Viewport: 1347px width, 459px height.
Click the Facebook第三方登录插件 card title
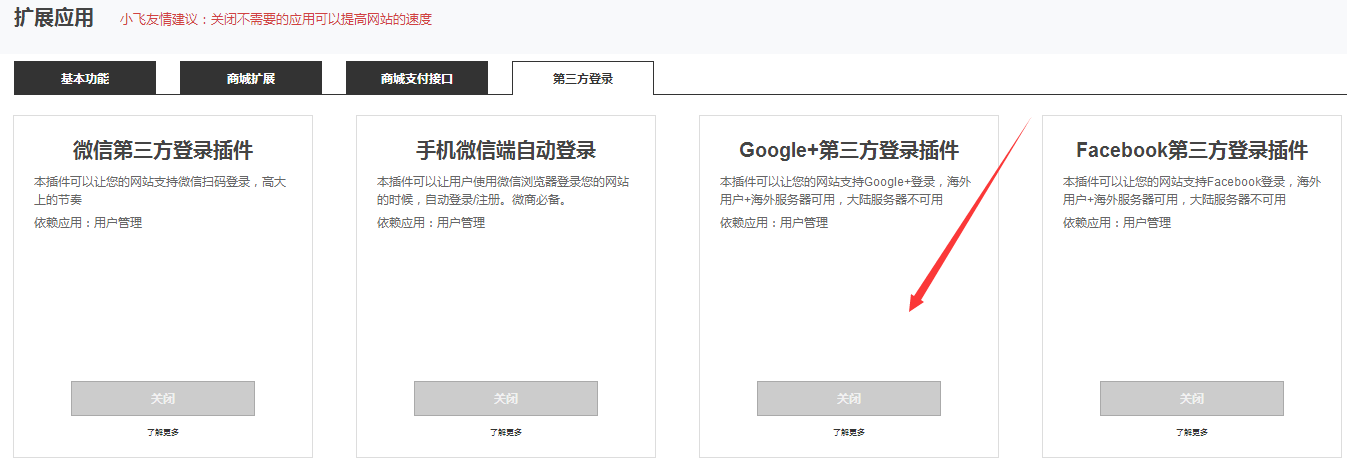(x=1192, y=150)
